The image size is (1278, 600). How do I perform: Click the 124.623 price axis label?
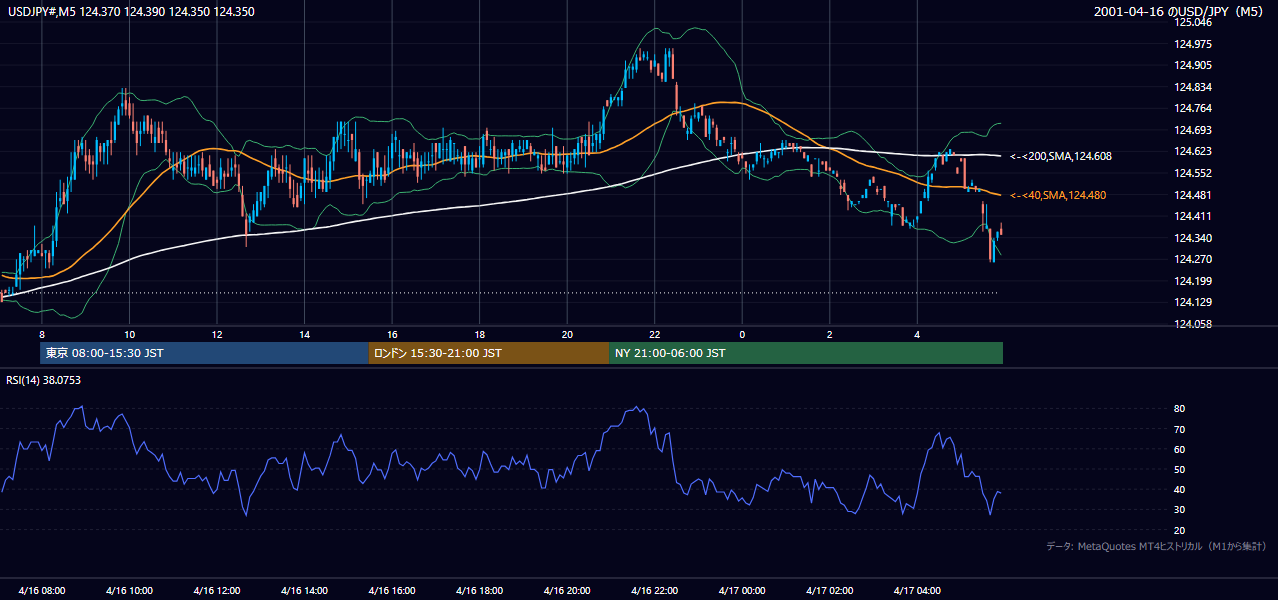[x=1192, y=151]
